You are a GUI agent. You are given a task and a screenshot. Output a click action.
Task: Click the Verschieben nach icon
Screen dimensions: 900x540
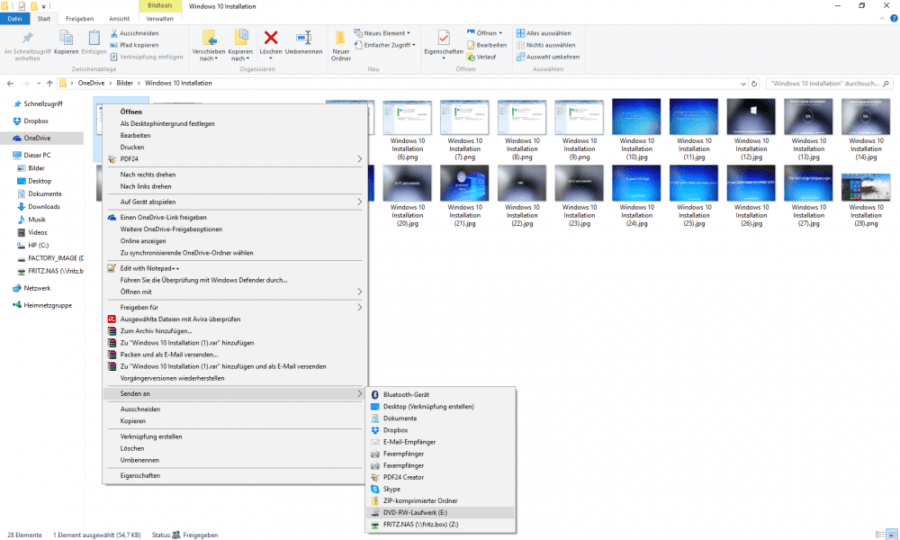click(x=209, y=38)
